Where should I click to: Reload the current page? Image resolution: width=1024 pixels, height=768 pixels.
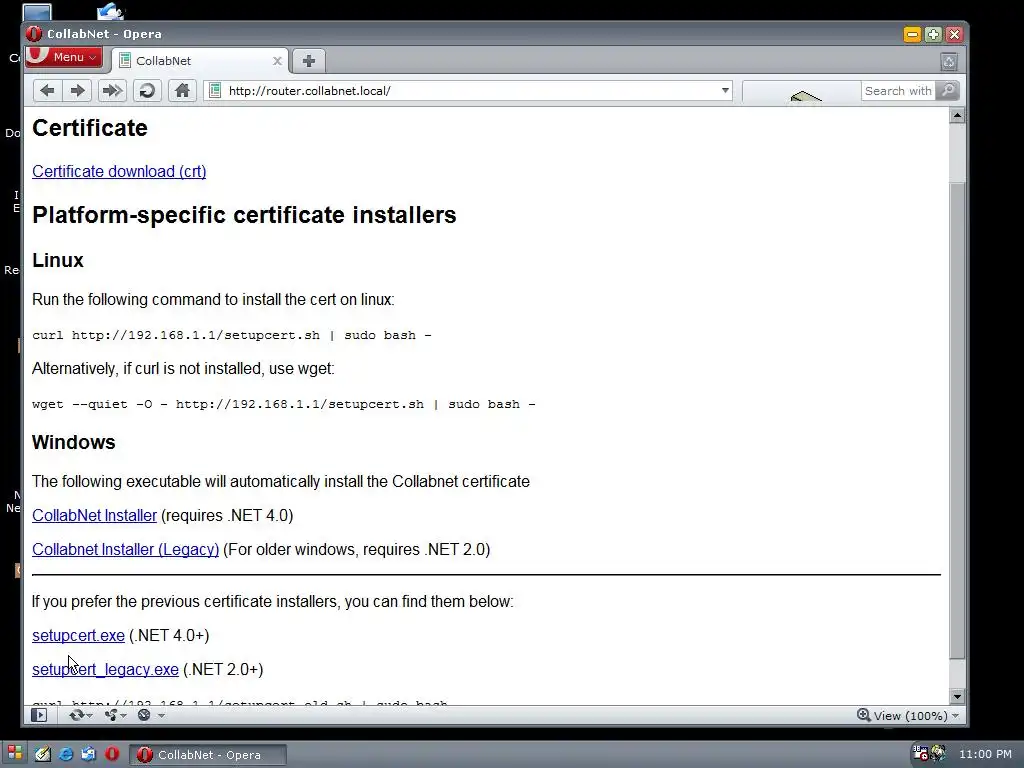147,91
